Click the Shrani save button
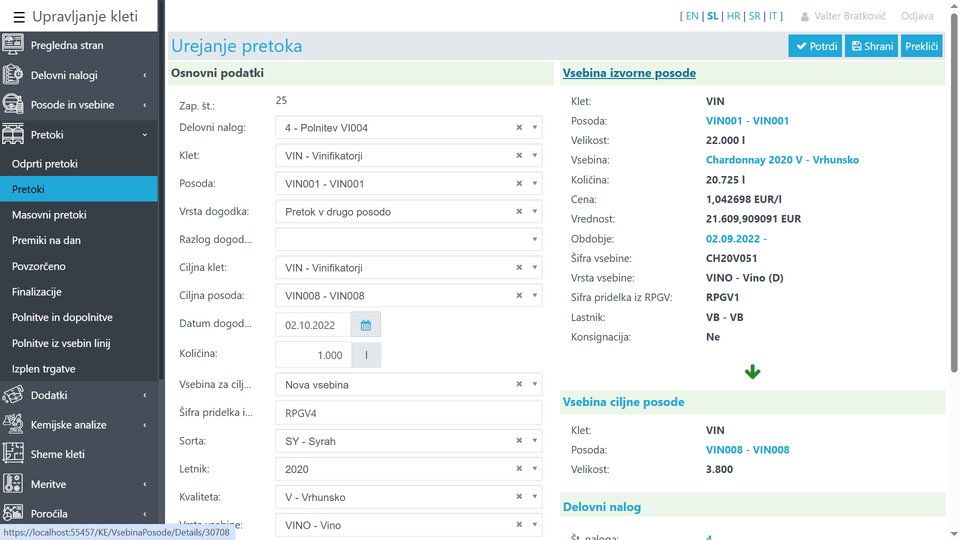The height and width of the screenshot is (540, 960). 871,46
